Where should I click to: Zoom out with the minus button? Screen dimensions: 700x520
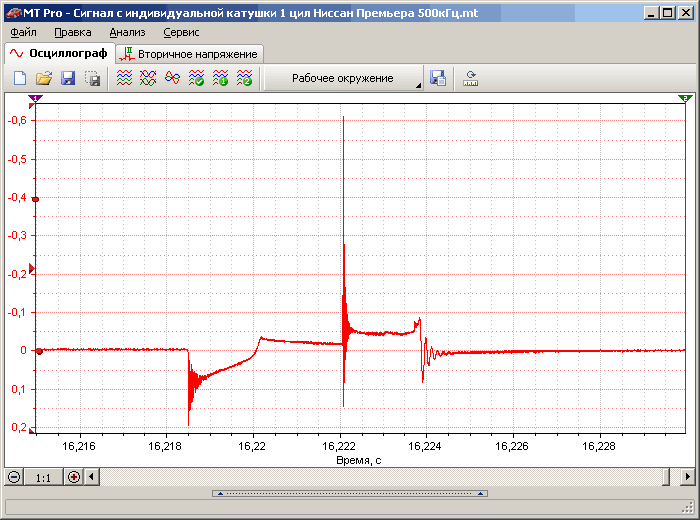[14, 478]
